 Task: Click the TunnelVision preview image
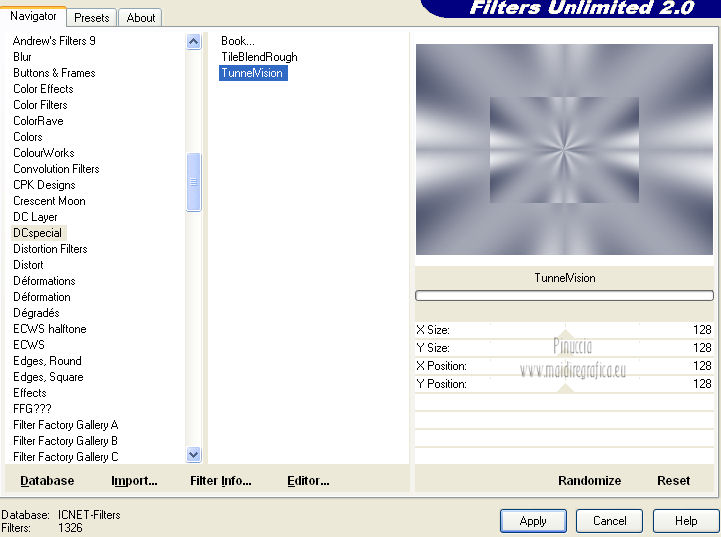pyautogui.click(x=564, y=149)
